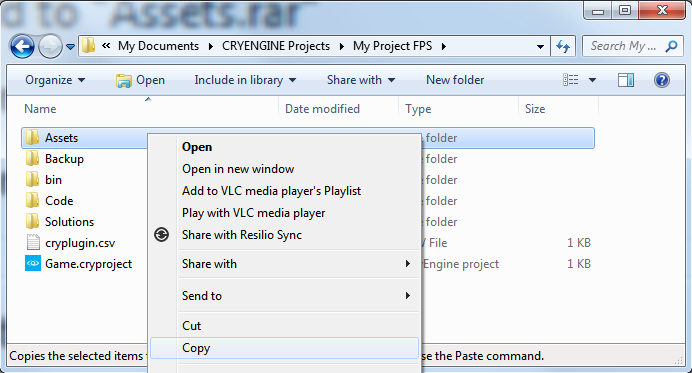The width and height of the screenshot is (692, 373).
Task: Open the recent locations dropdown arrow
Action: click(70, 46)
